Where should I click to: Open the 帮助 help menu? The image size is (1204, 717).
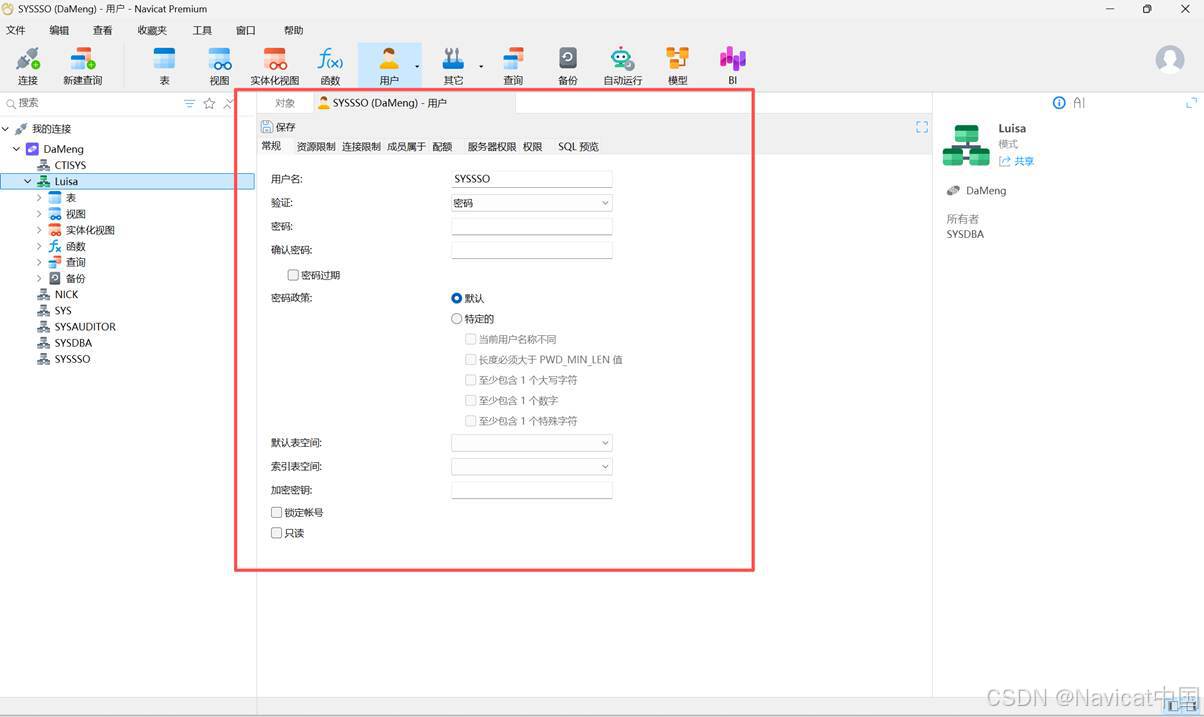click(293, 30)
